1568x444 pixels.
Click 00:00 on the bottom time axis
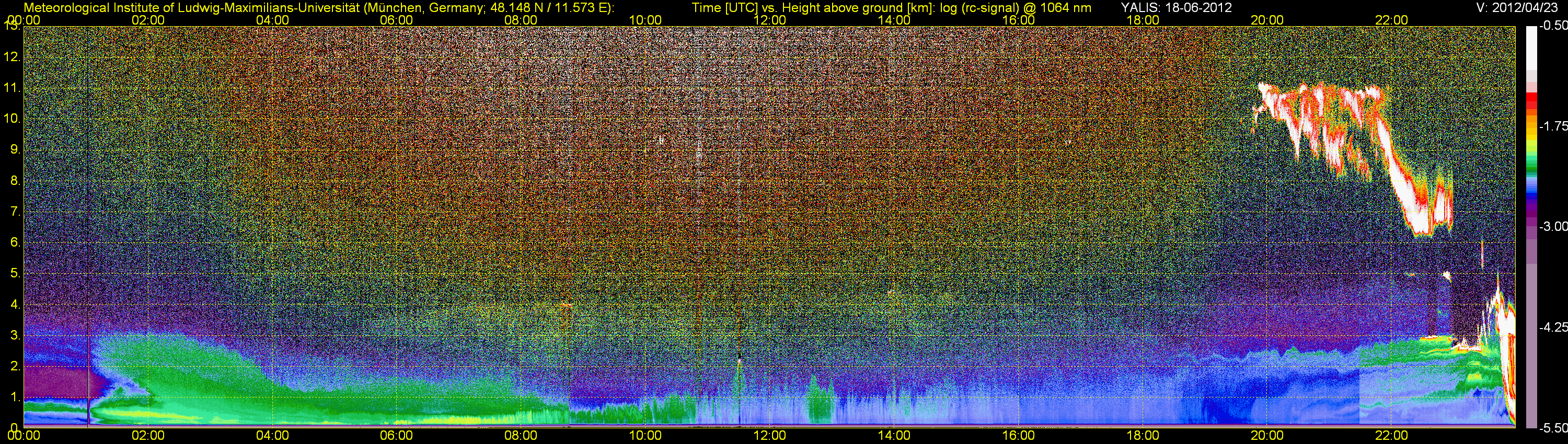[x=24, y=436]
